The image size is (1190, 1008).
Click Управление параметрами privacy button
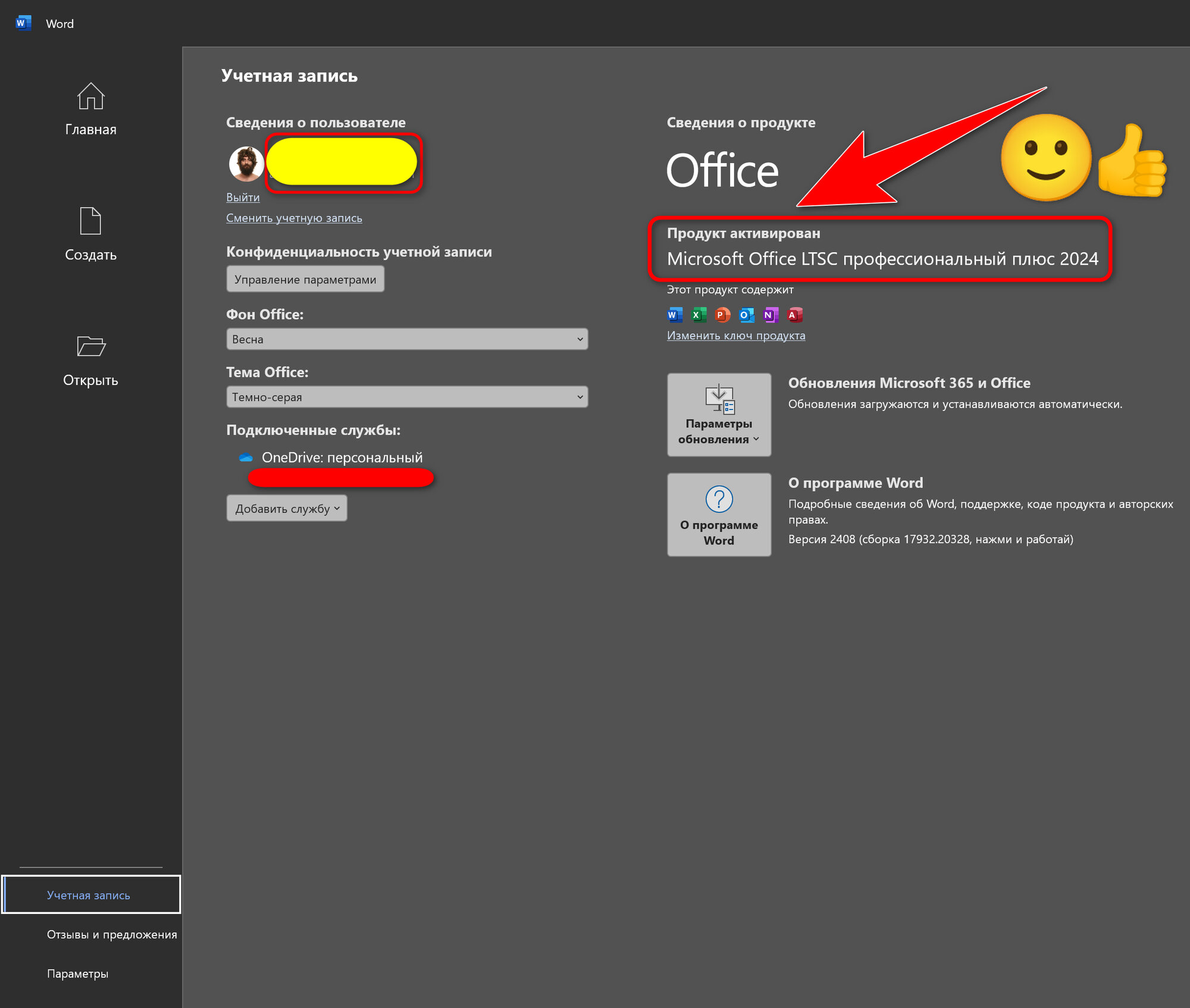pyautogui.click(x=305, y=279)
